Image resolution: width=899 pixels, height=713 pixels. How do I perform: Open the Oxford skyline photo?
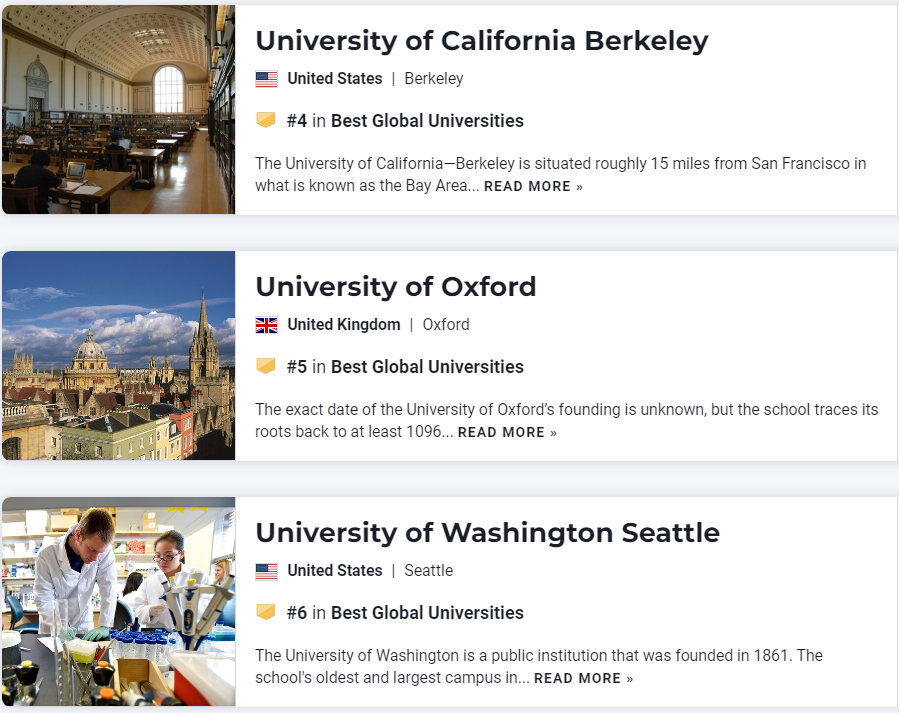(x=118, y=355)
